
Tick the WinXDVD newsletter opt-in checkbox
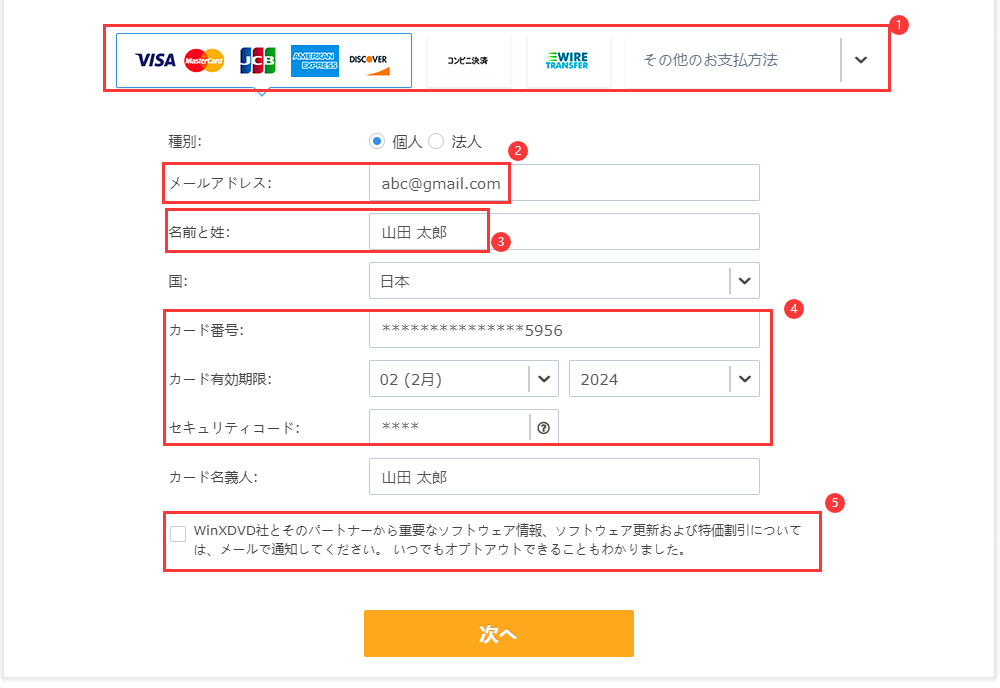178,534
